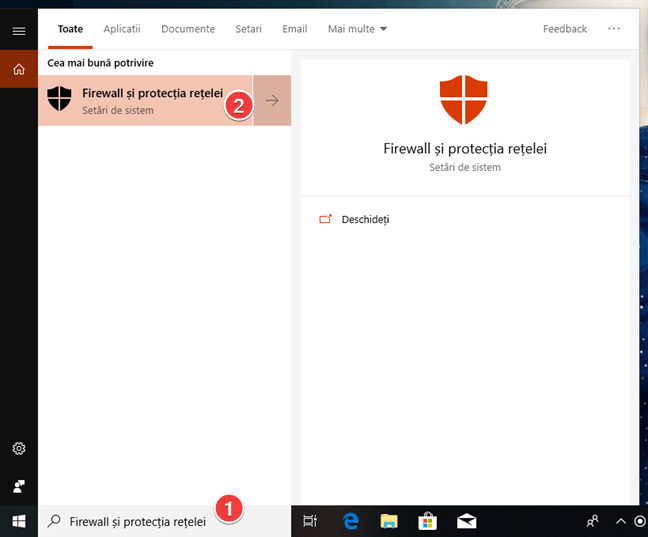This screenshot has width=648, height=537.
Task: Switch to the Setari tab
Action: pyautogui.click(x=248, y=29)
